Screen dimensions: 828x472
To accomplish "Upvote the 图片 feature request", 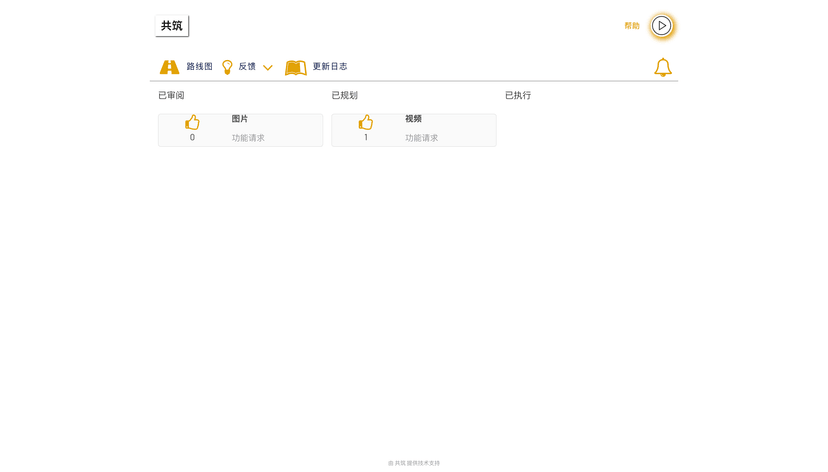I will point(192,122).
